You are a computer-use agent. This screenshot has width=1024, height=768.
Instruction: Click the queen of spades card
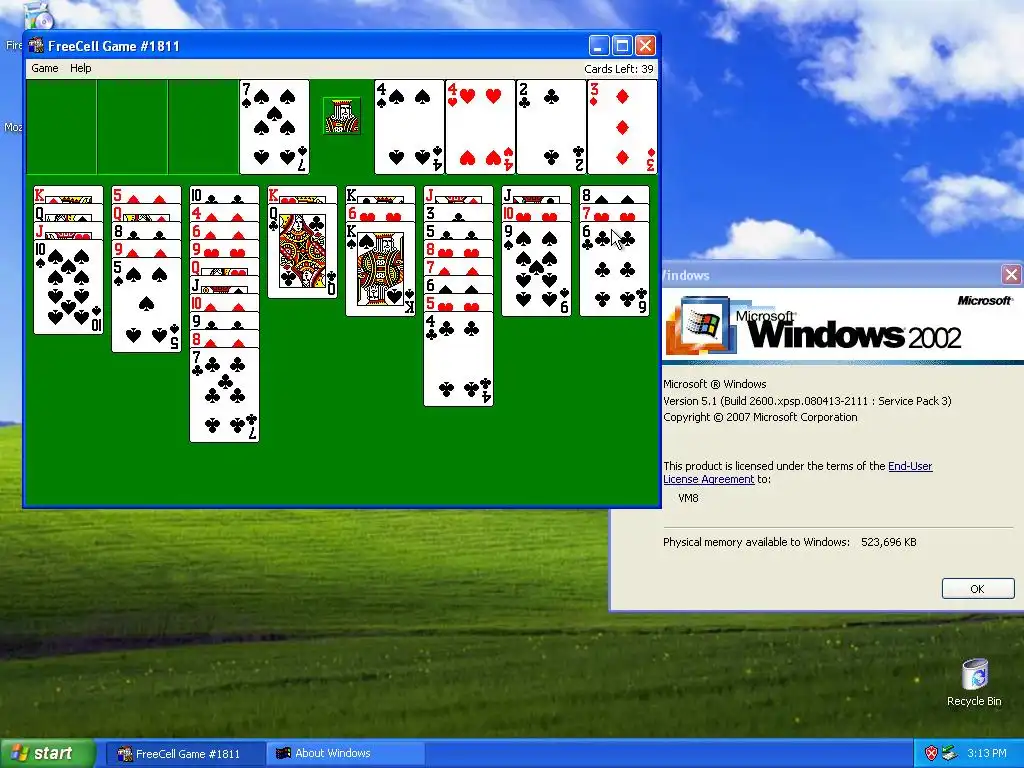point(68,213)
